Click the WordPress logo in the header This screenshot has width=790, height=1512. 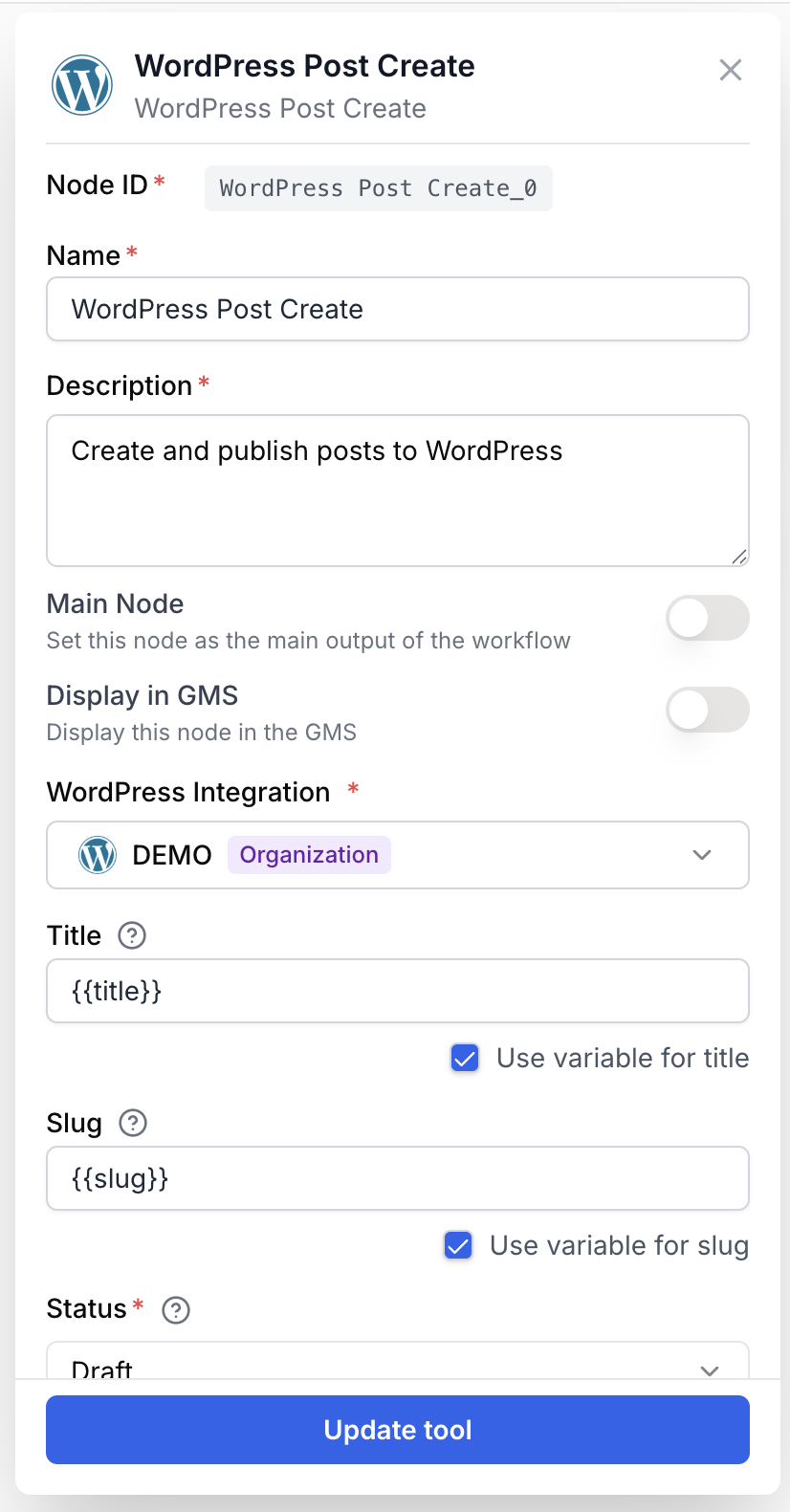click(82, 85)
